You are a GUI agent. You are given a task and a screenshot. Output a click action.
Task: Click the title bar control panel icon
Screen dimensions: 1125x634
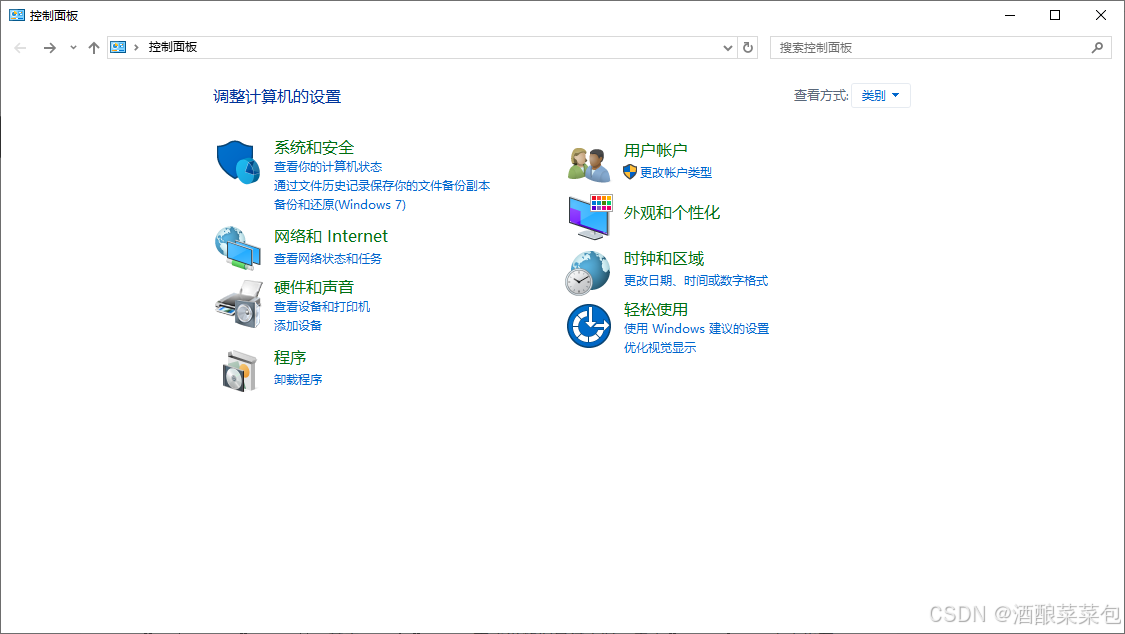17,15
